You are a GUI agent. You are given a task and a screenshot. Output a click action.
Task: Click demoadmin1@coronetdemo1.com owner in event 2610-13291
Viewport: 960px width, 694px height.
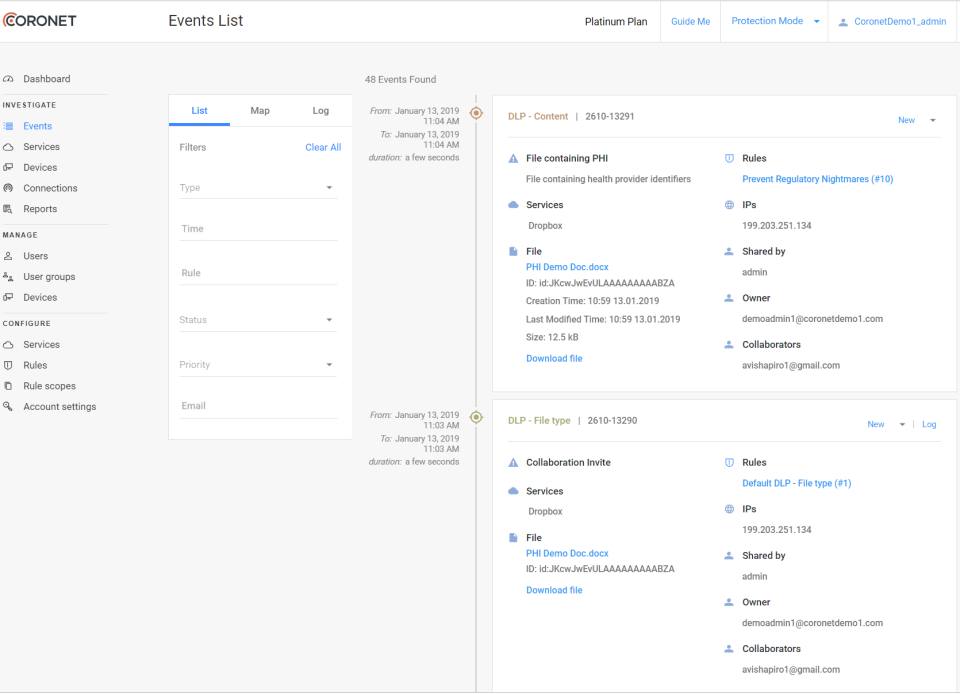[812, 319]
